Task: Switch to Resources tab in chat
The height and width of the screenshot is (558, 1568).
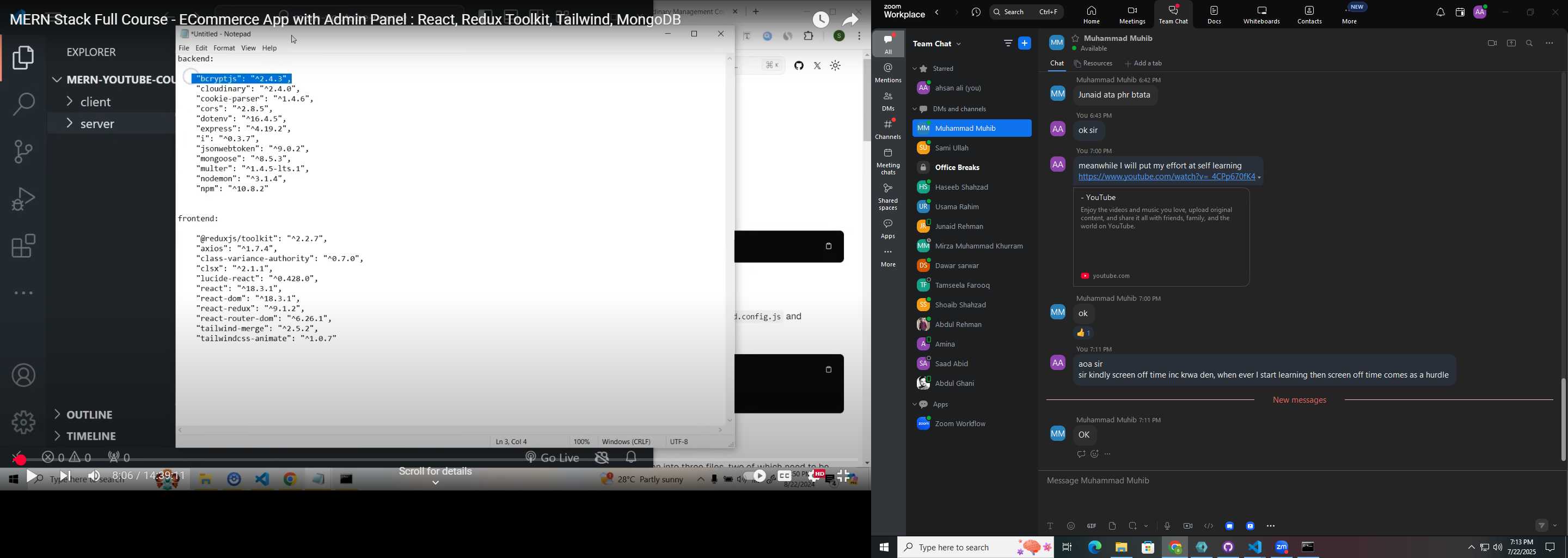Action: [1093, 64]
